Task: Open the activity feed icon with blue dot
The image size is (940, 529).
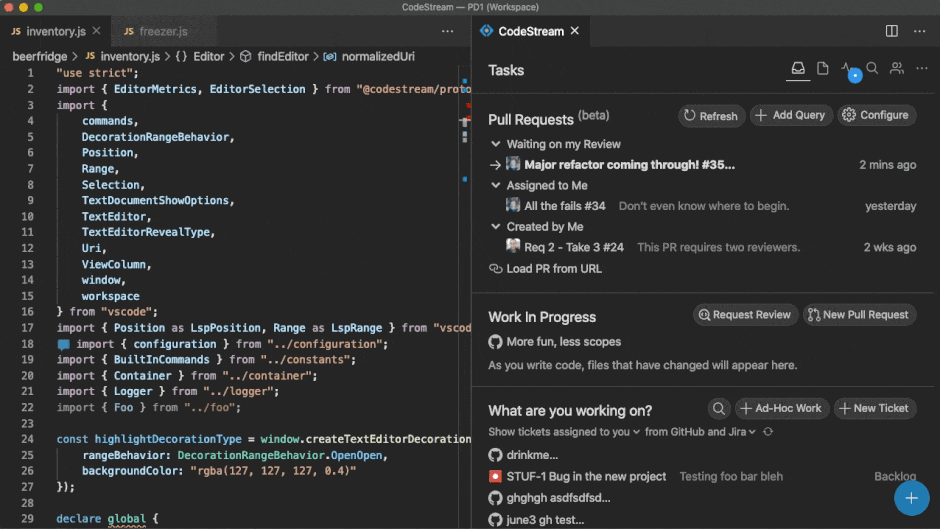Action: coord(849,70)
